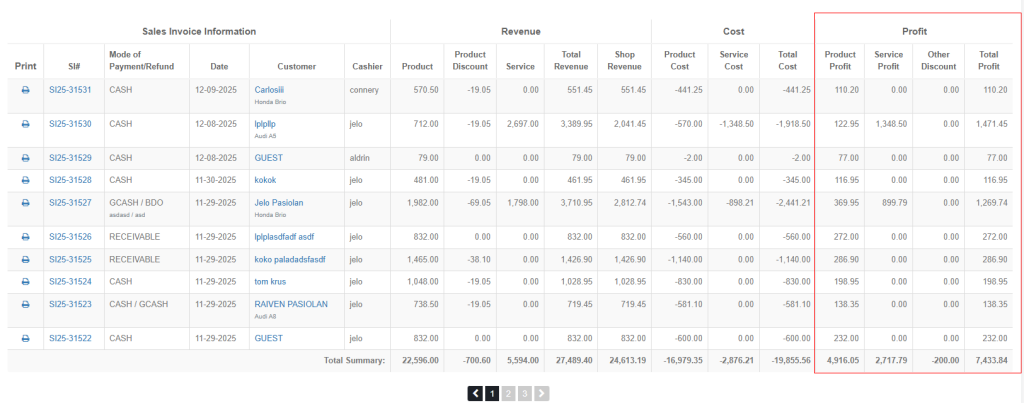
Task: Open invoice link SI25-31525
Action: (x=70, y=260)
